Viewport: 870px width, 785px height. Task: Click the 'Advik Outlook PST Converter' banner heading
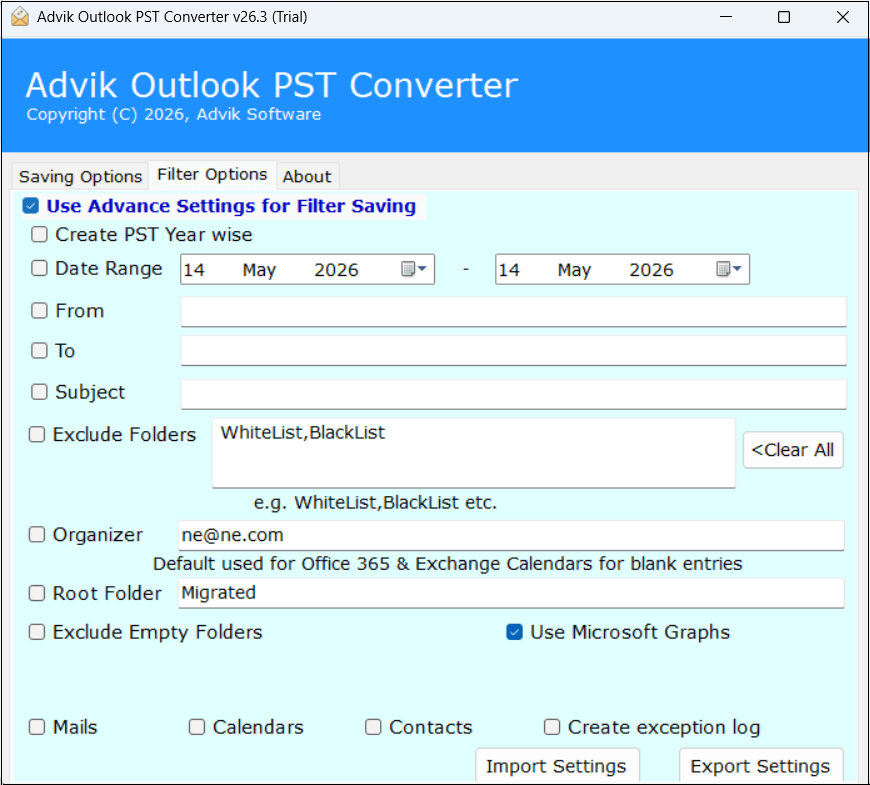coord(272,85)
